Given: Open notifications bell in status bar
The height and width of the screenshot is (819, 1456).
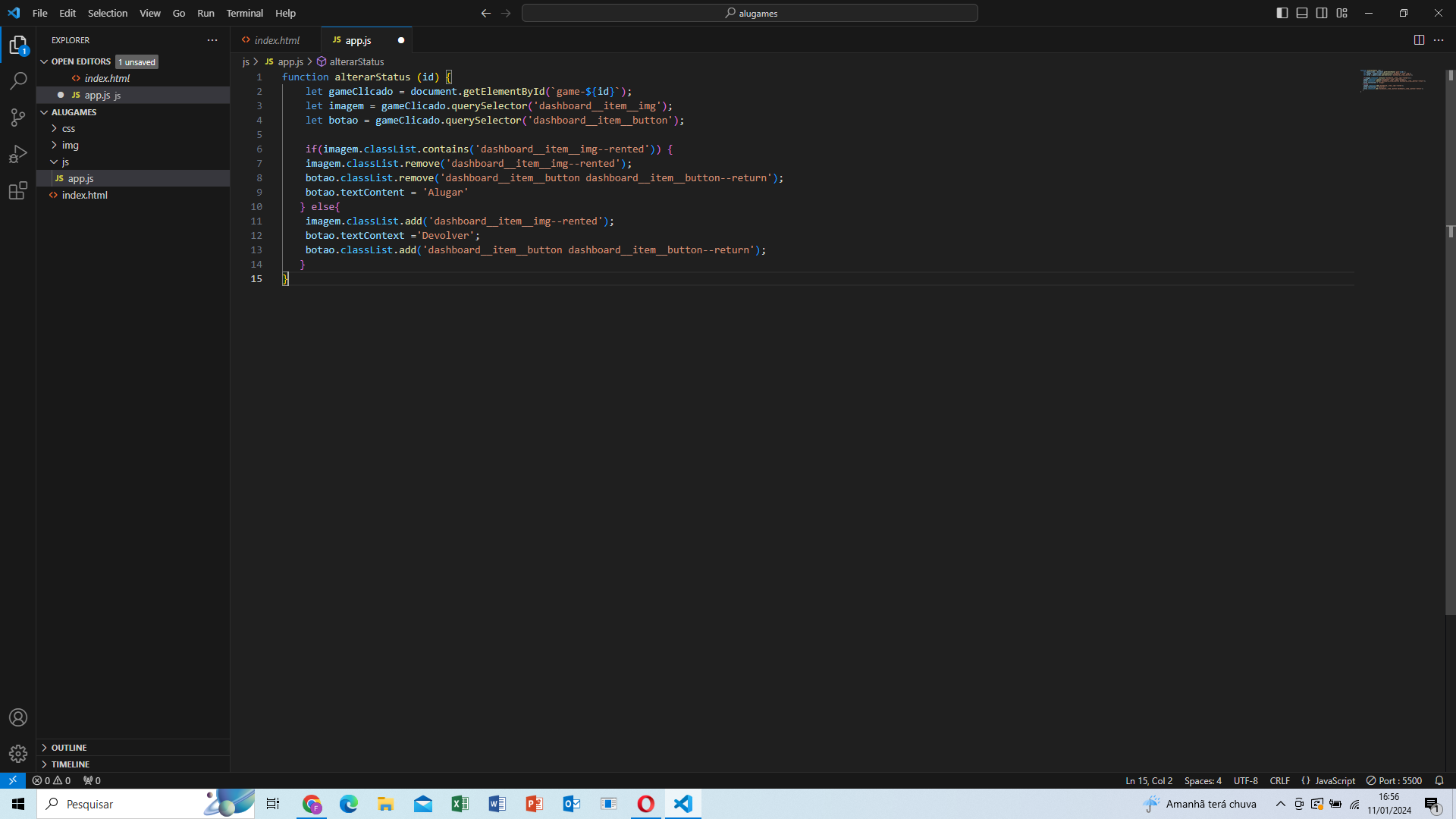Looking at the screenshot, I should tap(1439, 780).
